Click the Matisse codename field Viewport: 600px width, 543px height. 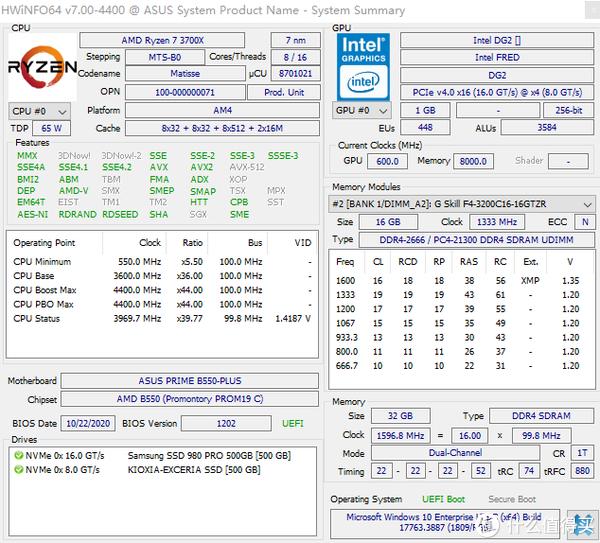[185, 73]
